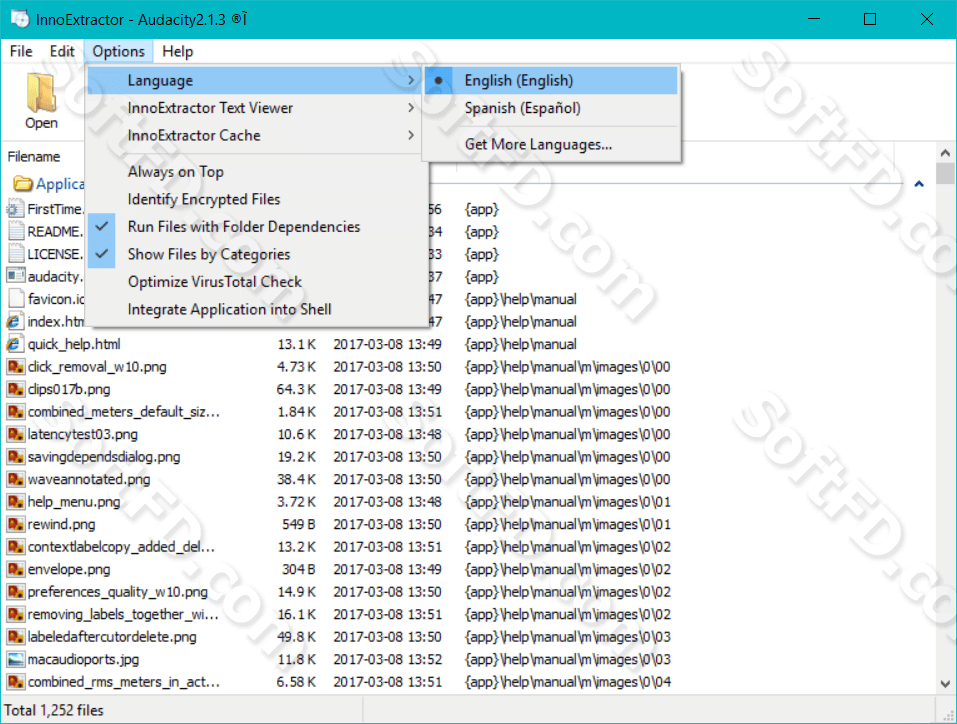Image resolution: width=957 pixels, height=724 pixels.
Task: Click the savingdependsdialog.png image icon
Action: (15, 457)
